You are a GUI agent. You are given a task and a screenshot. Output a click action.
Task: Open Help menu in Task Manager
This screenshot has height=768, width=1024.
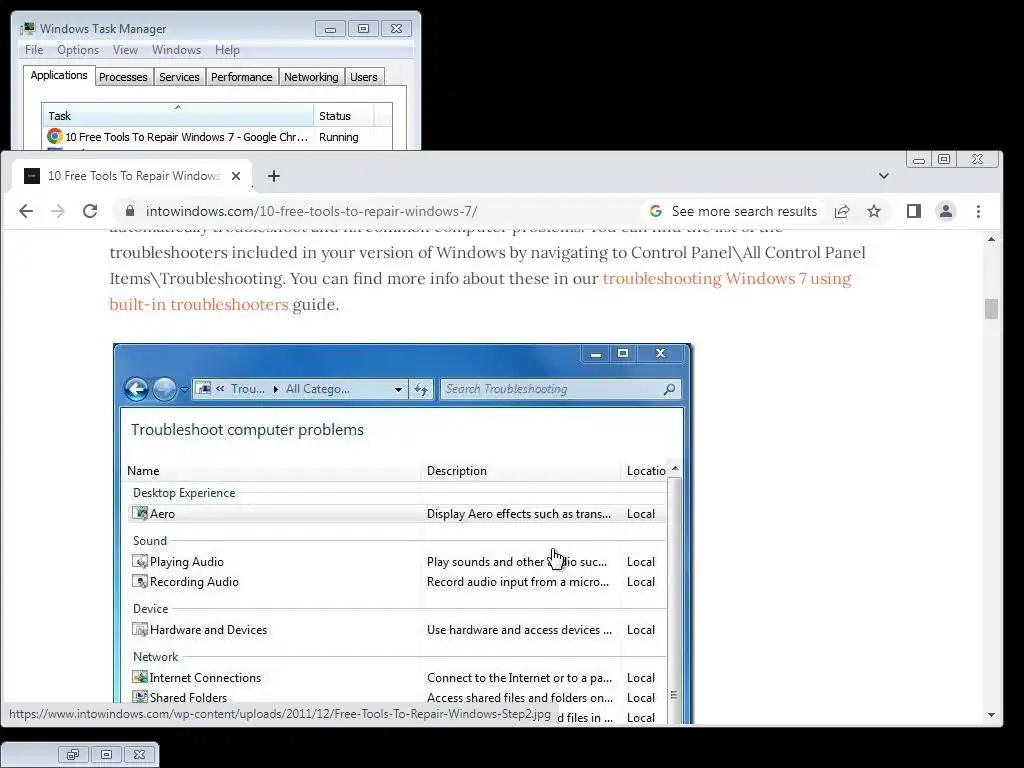[227, 50]
